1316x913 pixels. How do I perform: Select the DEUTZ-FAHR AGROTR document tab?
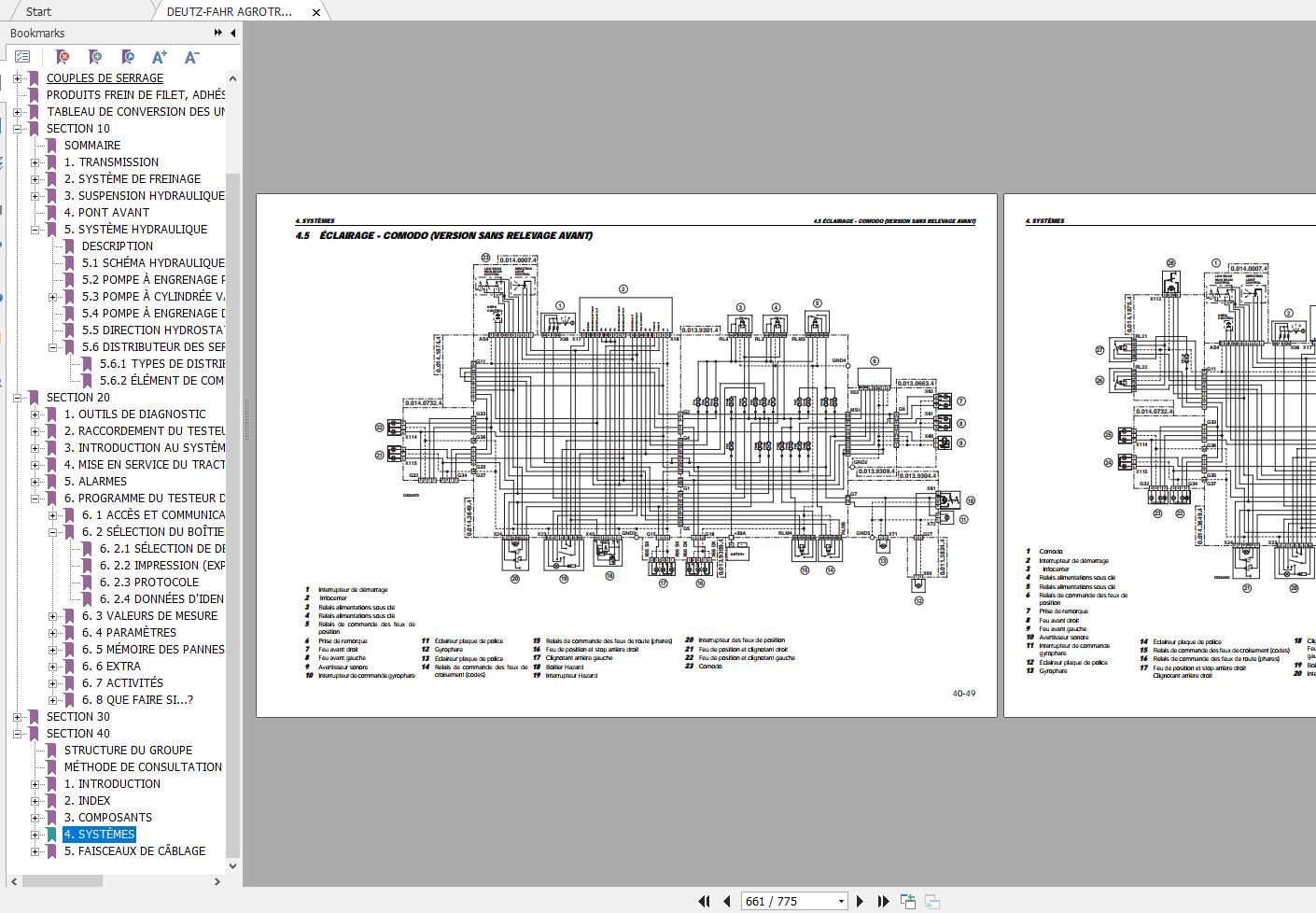pyautogui.click(x=229, y=11)
